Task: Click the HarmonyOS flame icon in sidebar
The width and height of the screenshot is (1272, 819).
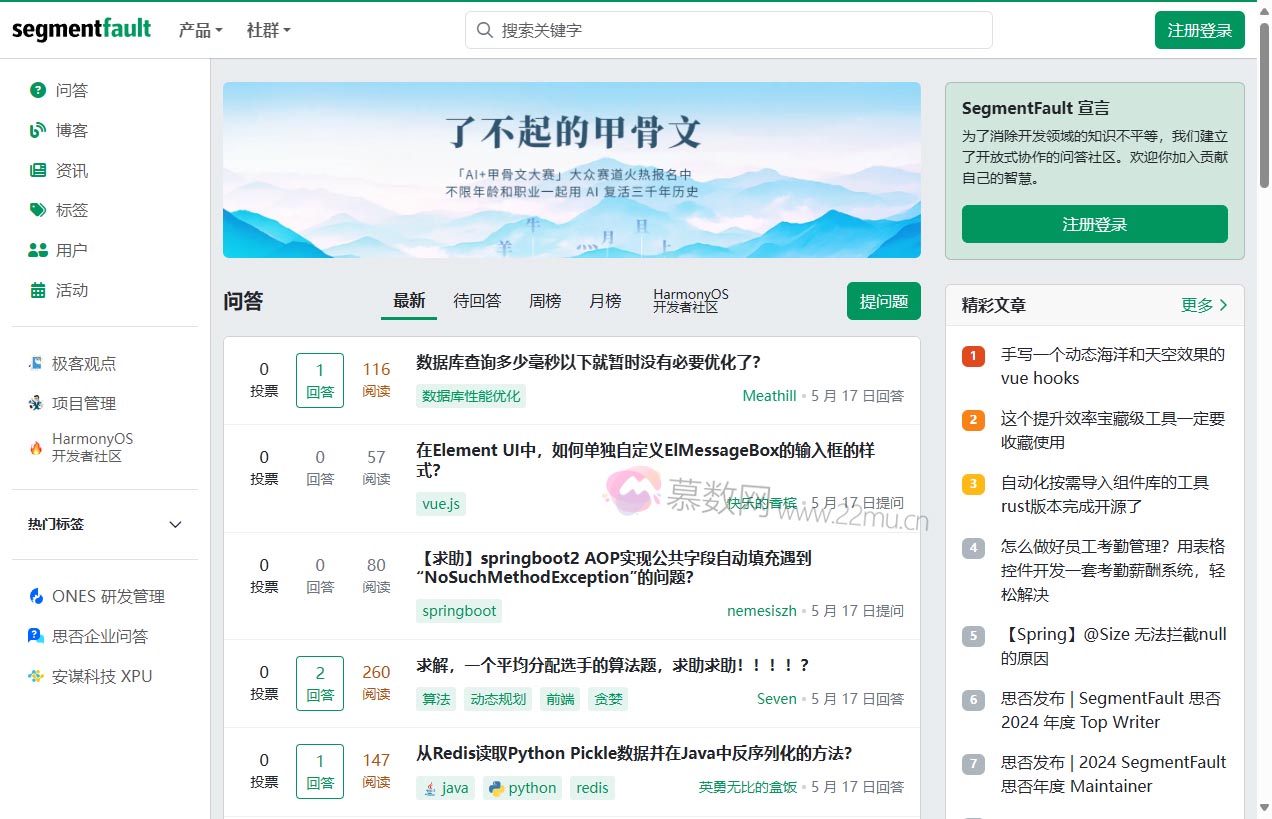Action: click(36, 447)
